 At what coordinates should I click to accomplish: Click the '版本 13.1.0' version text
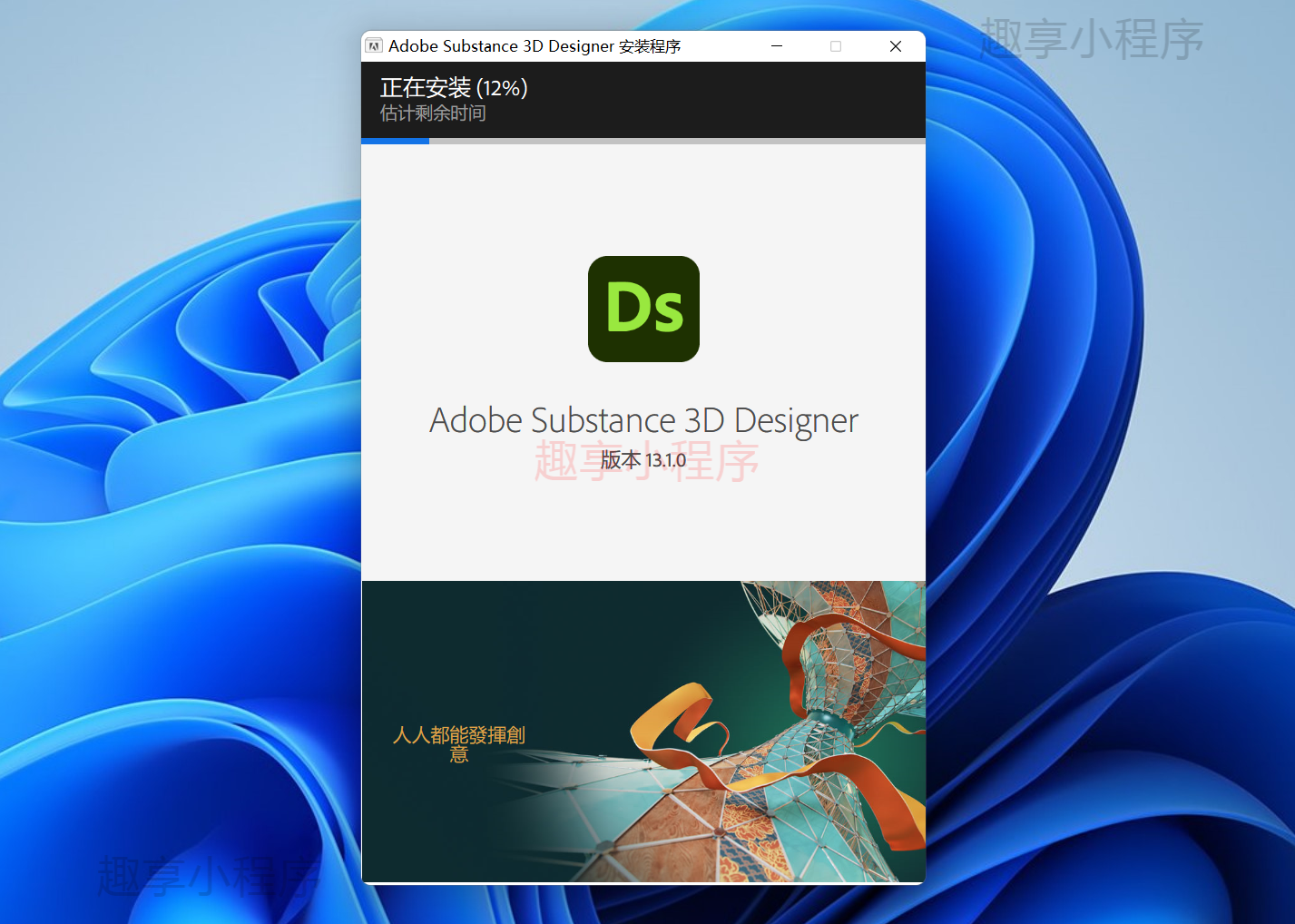coord(643,460)
